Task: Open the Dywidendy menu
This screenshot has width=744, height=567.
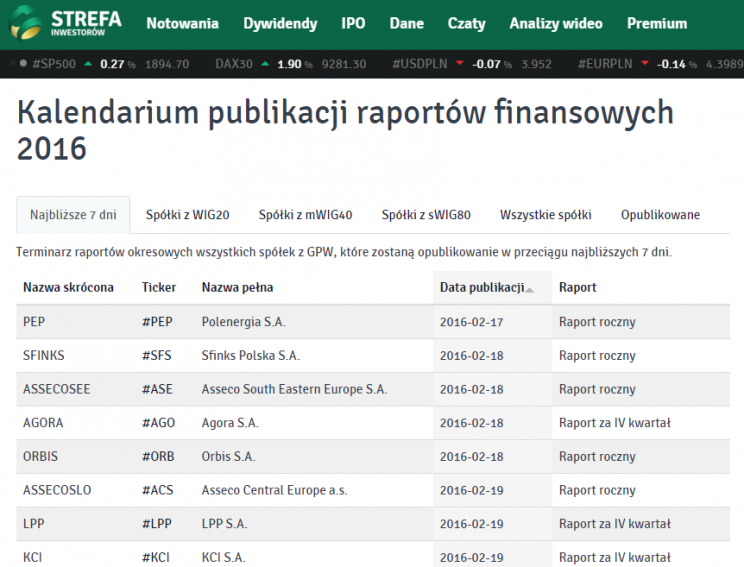Action: (x=280, y=23)
